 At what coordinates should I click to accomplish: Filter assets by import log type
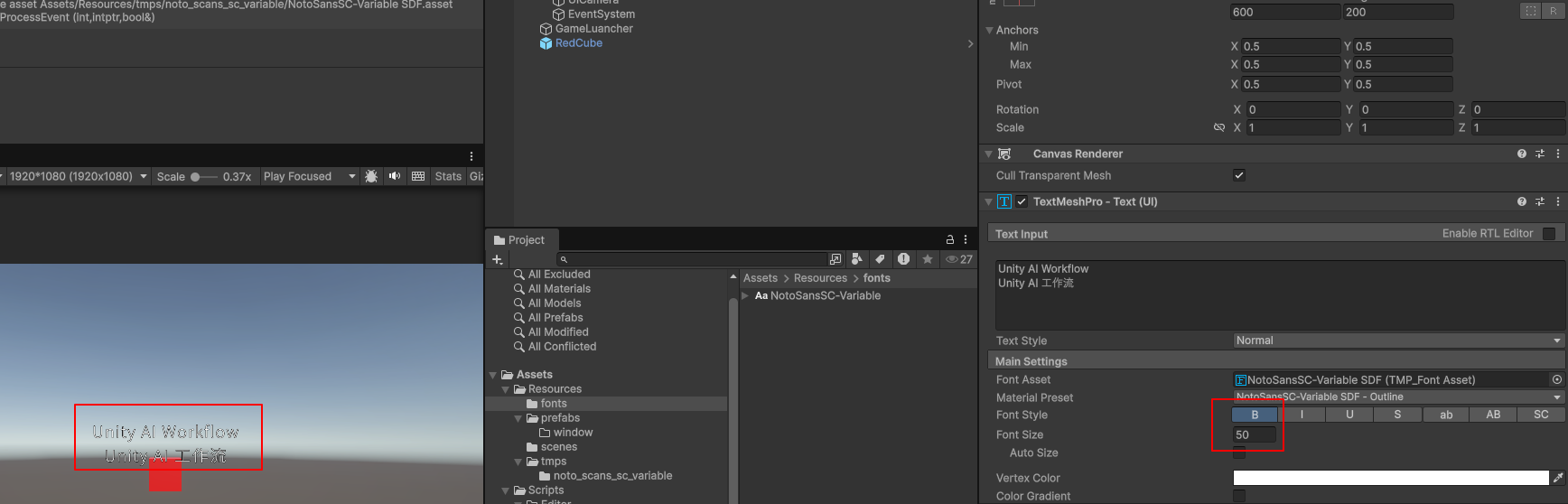pos(903,259)
